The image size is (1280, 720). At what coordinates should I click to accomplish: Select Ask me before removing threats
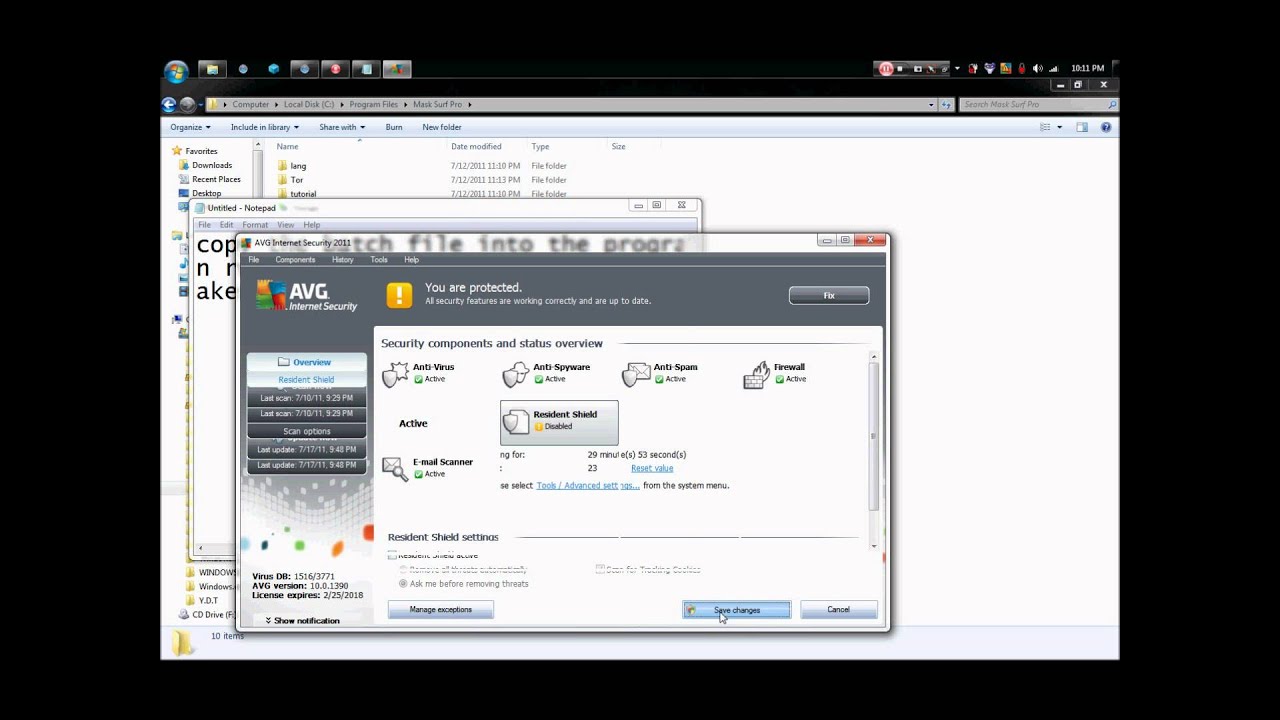[x=403, y=583]
